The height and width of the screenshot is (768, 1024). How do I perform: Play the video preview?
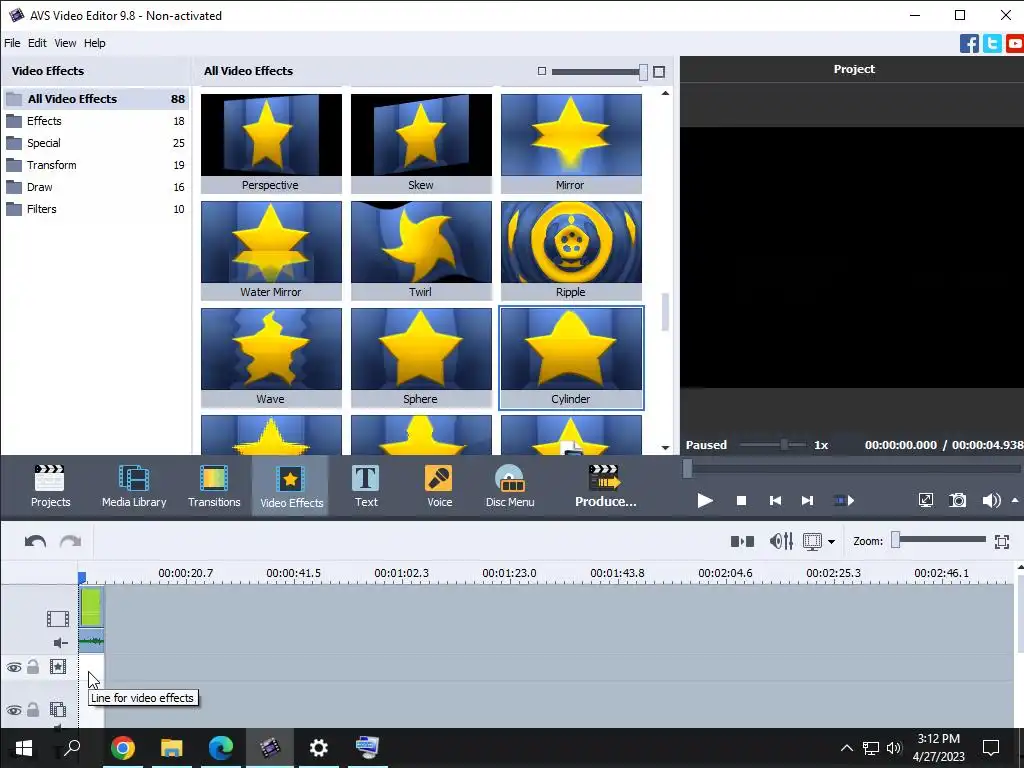[x=705, y=501]
